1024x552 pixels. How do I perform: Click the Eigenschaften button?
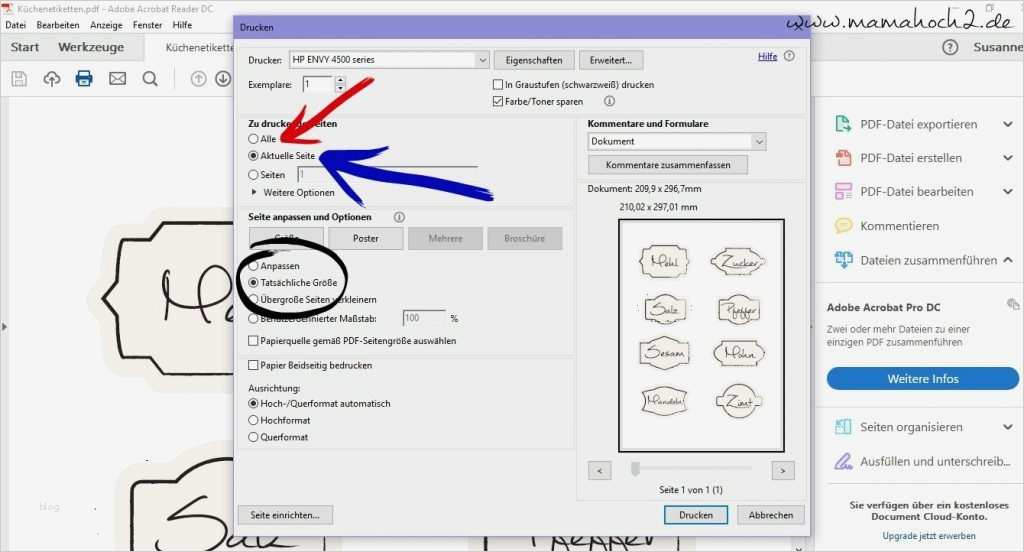(534, 60)
